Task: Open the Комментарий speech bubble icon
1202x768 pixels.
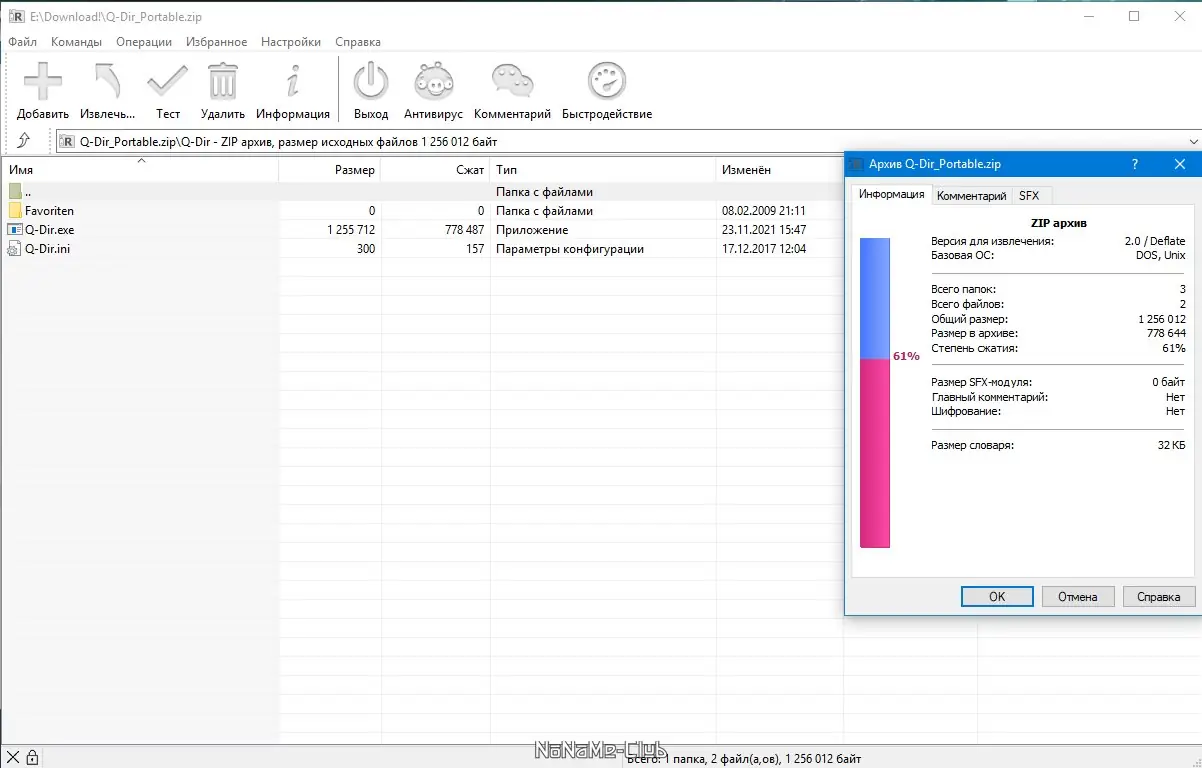Action: pos(513,81)
